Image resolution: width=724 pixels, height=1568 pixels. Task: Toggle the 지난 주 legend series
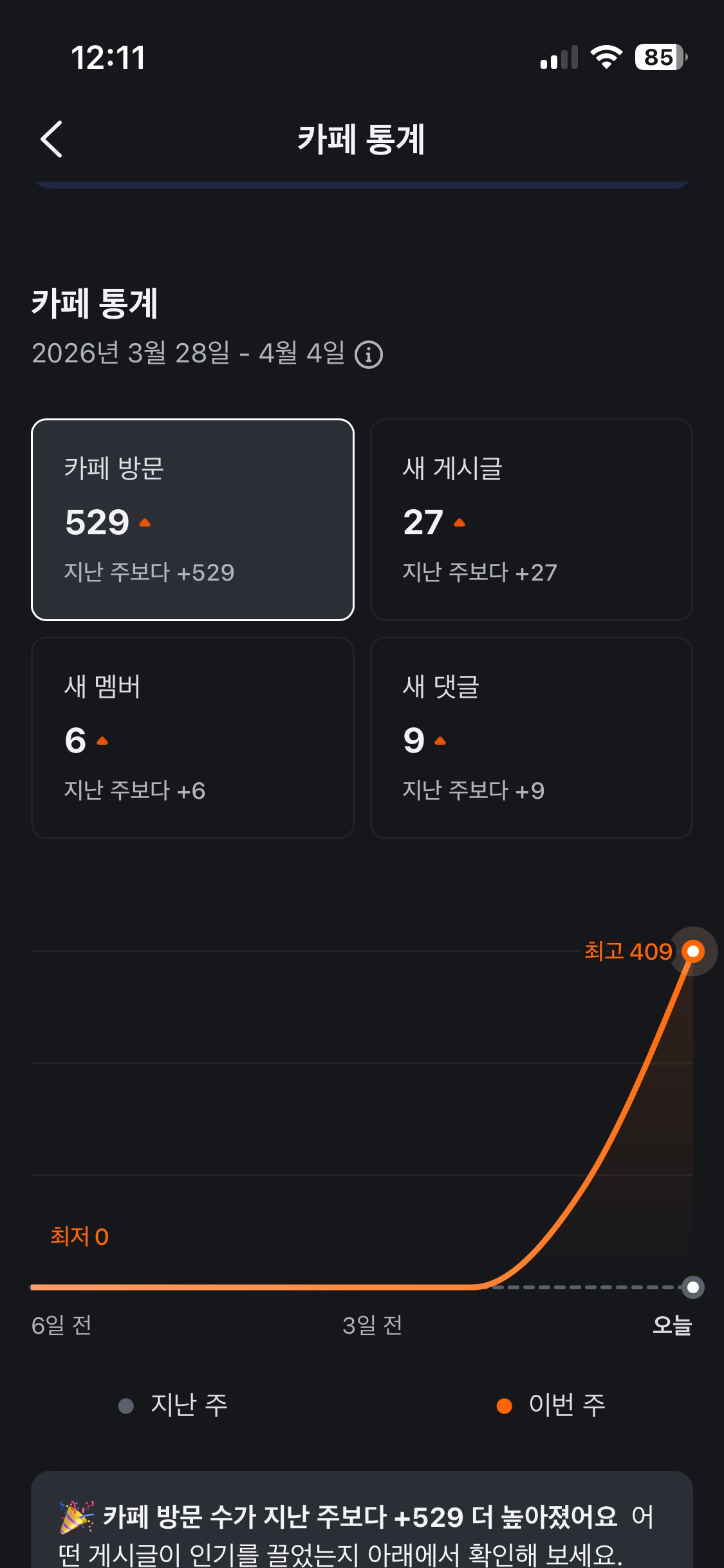click(174, 1405)
